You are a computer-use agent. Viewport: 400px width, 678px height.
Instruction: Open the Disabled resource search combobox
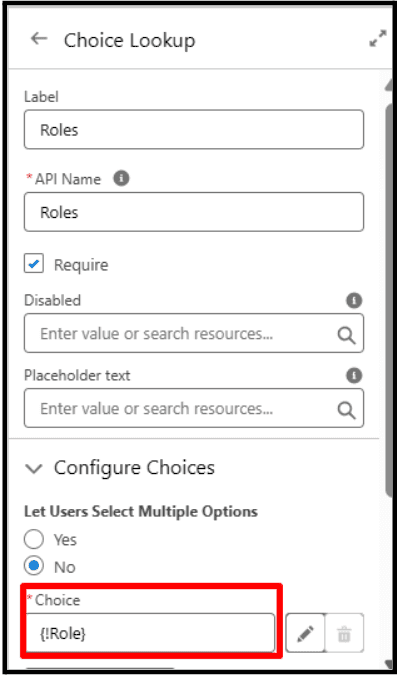click(x=194, y=333)
